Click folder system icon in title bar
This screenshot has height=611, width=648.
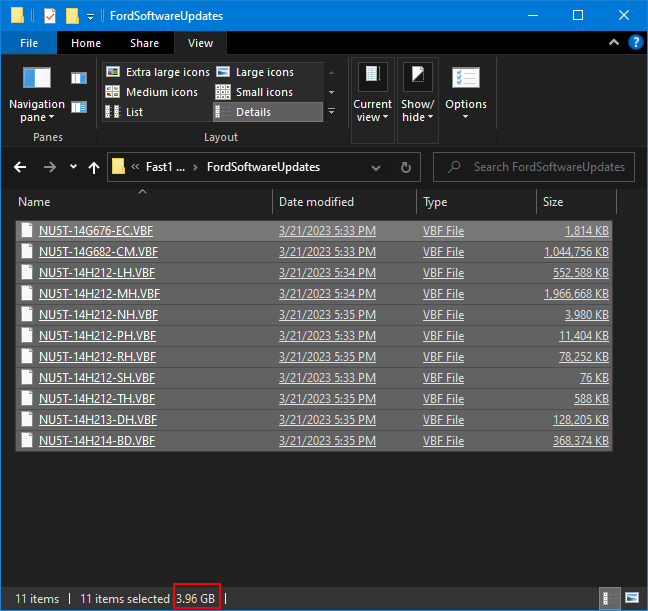17,16
